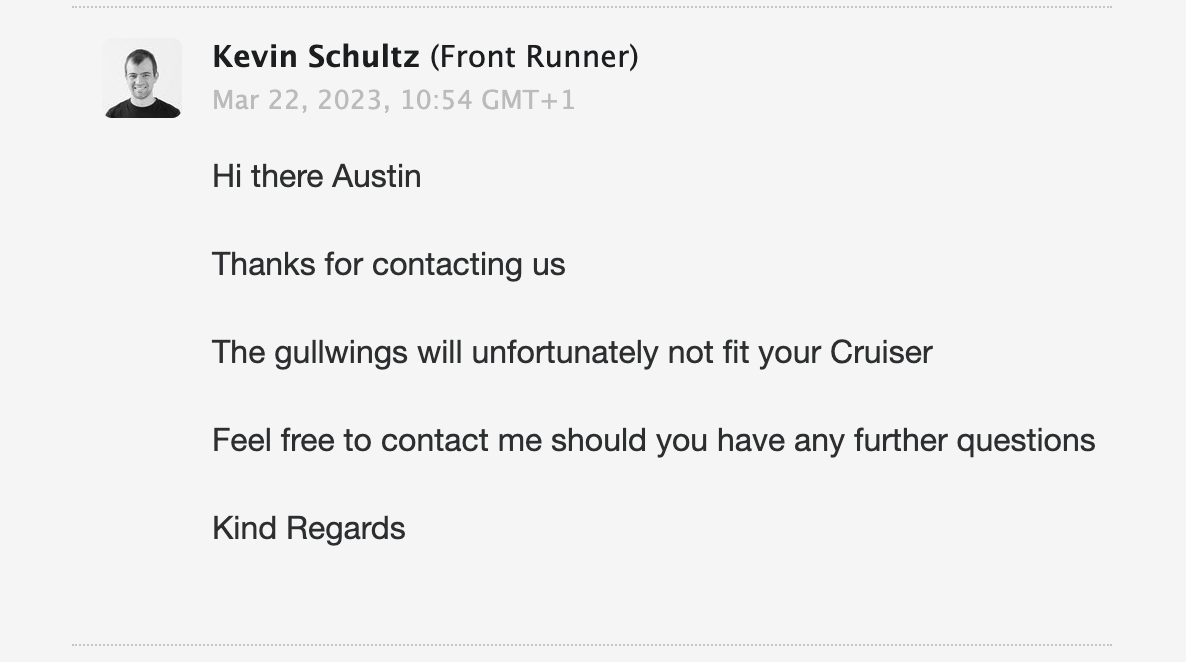Click the word Kind in the sign-off
Viewport: 1186px width, 662px height.
(x=244, y=528)
